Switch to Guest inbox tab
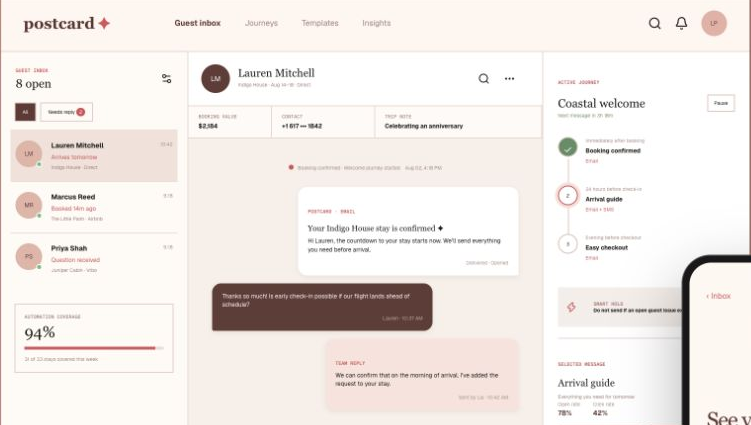This screenshot has width=751, height=425. [x=197, y=23]
